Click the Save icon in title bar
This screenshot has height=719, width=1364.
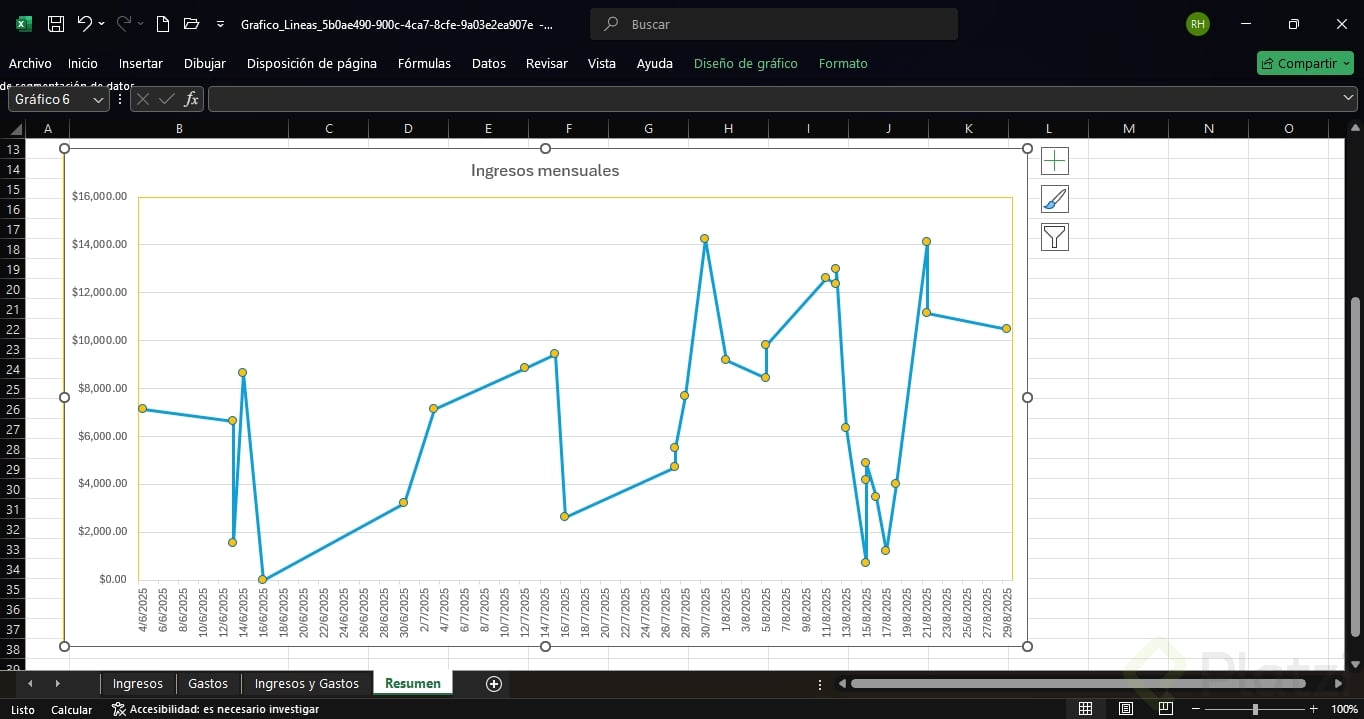[56, 24]
